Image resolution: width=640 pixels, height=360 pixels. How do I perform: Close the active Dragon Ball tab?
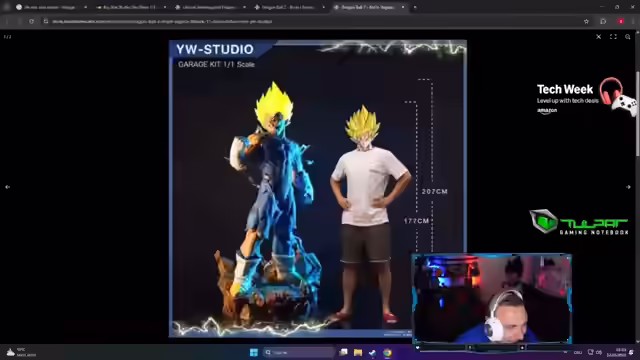(403, 7)
